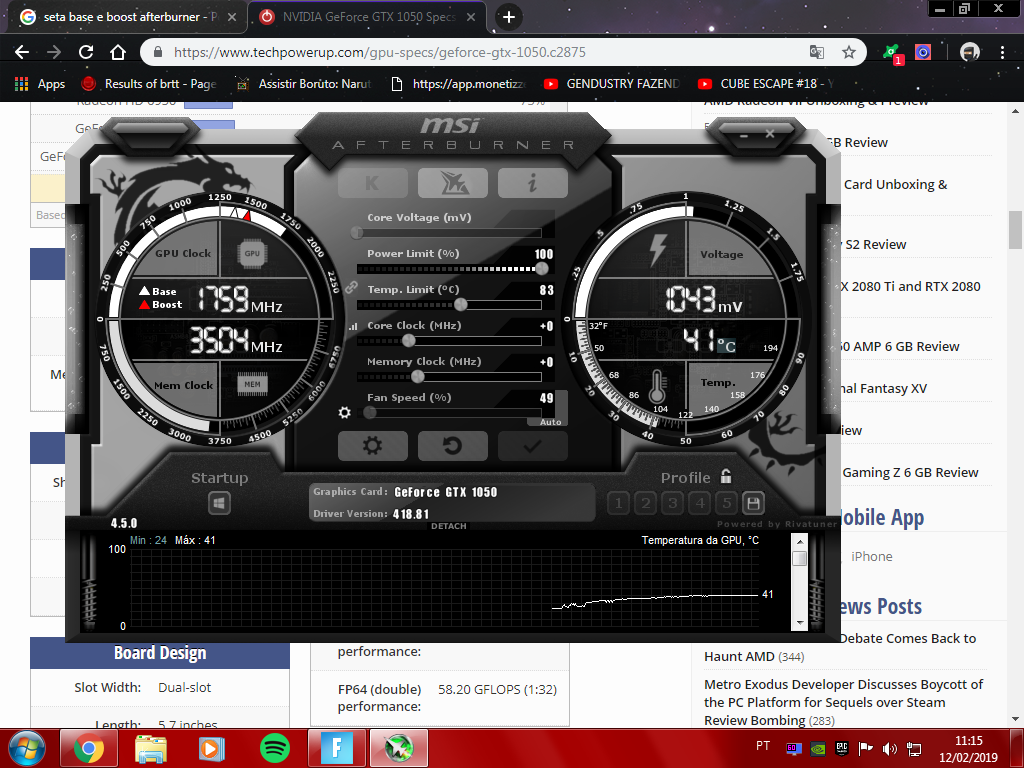Select profile slot 4

[700, 503]
